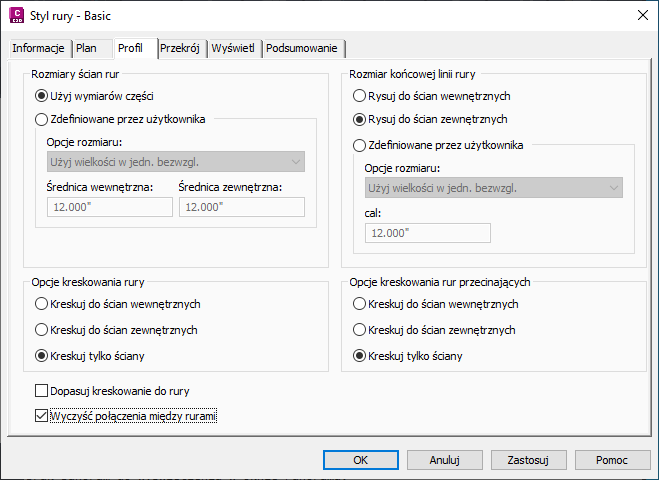
Task: Click the Civil 3D app icon in title bar
Action: pos(16,15)
